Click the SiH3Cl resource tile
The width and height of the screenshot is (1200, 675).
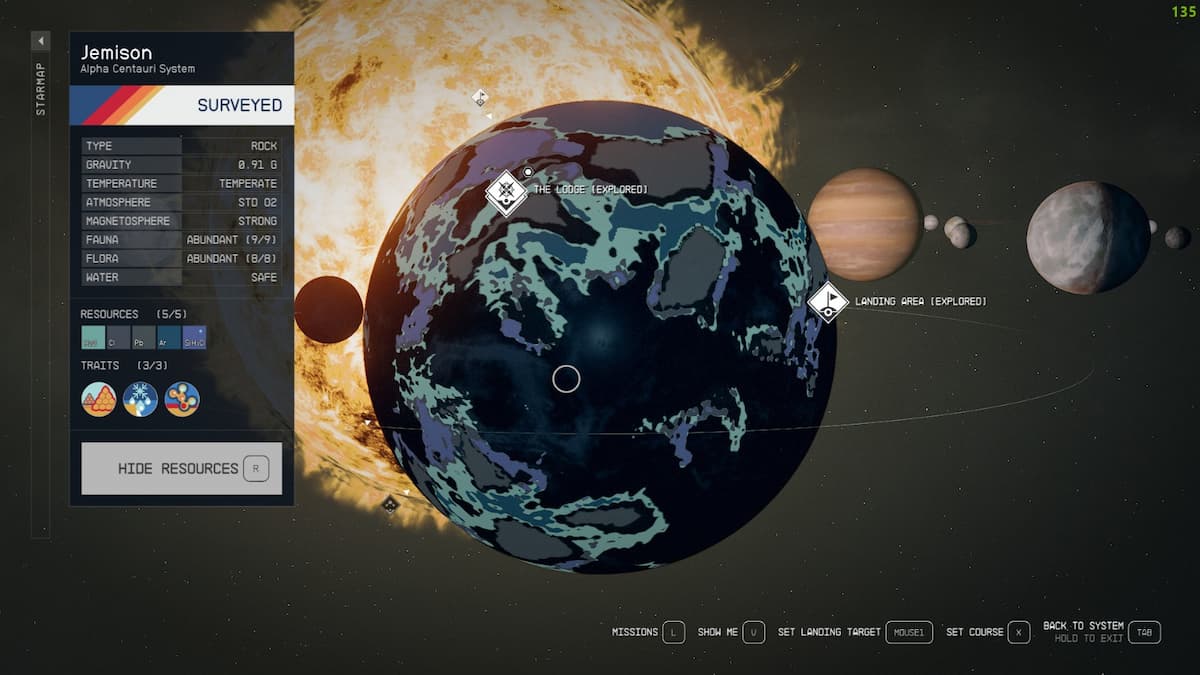click(x=193, y=337)
